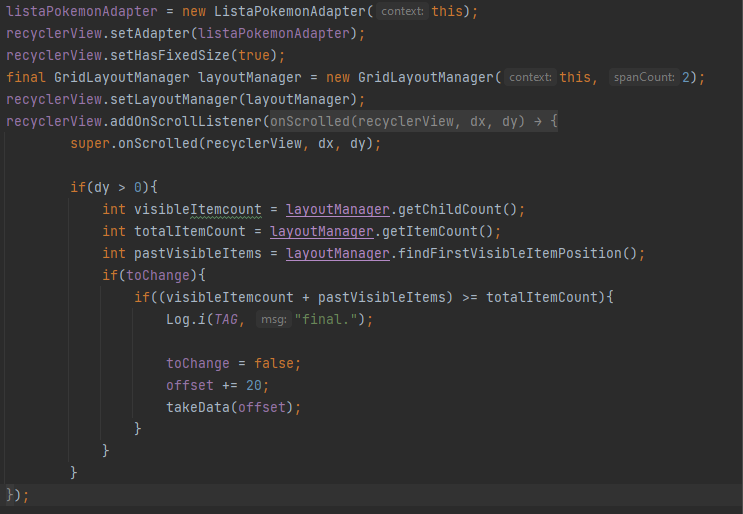The image size is (743, 514).
Task: Click layoutManager on the getChildCount line
Action: pos(337,209)
